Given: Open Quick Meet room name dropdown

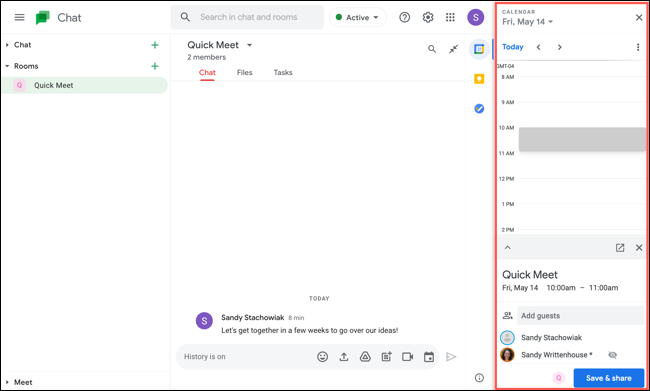Looking at the screenshot, I should click(250, 45).
